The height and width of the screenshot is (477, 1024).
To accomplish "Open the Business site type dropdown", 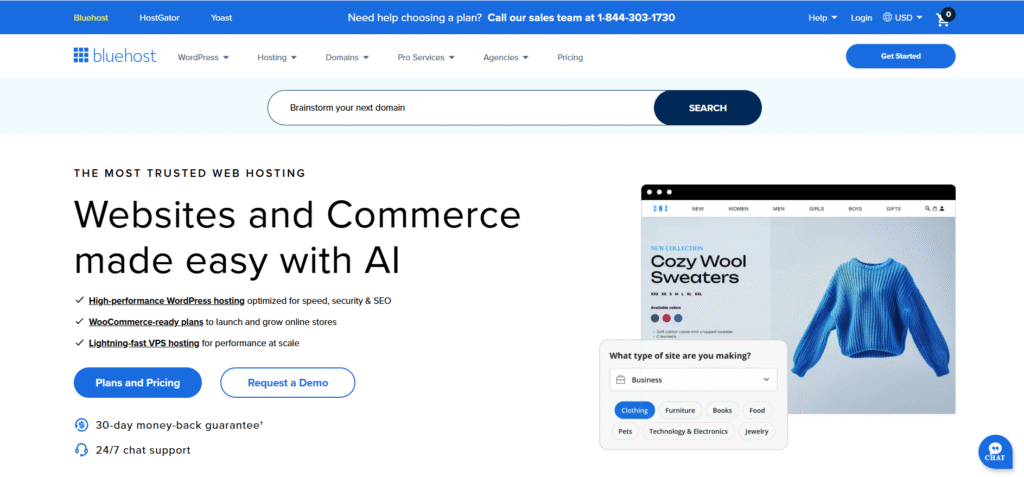I will point(693,380).
